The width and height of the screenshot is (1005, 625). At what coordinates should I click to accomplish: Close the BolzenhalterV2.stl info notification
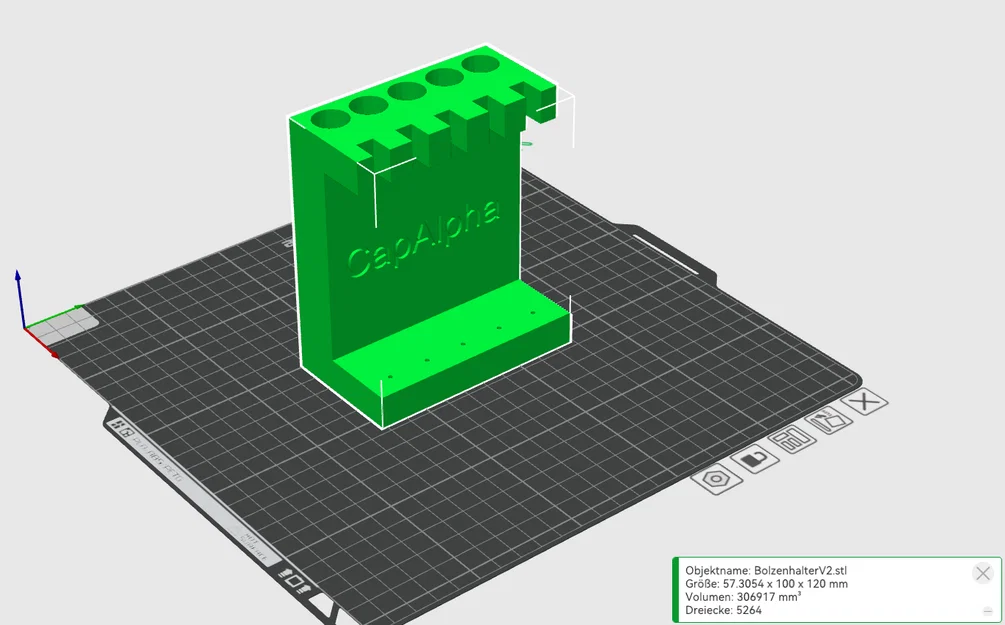983,572
